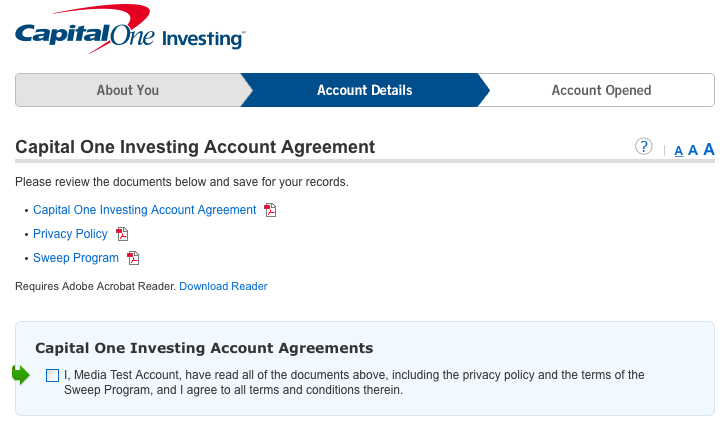Select the medium text size A

coord(692,151)
